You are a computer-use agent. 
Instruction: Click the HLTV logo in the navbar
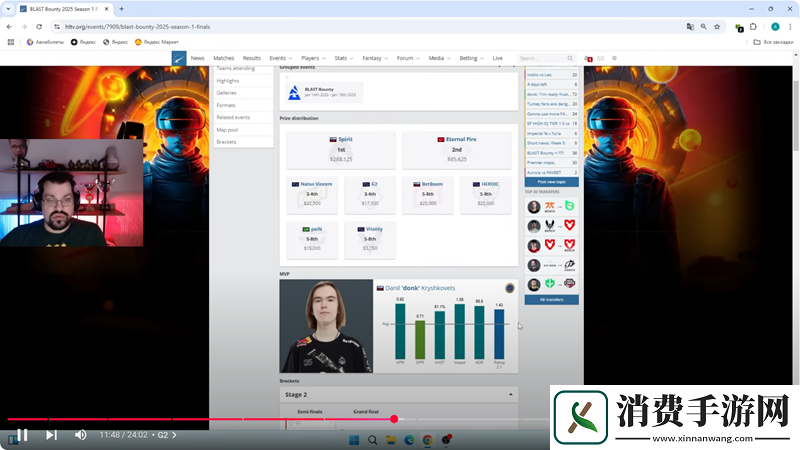click(x=177, y=58)
